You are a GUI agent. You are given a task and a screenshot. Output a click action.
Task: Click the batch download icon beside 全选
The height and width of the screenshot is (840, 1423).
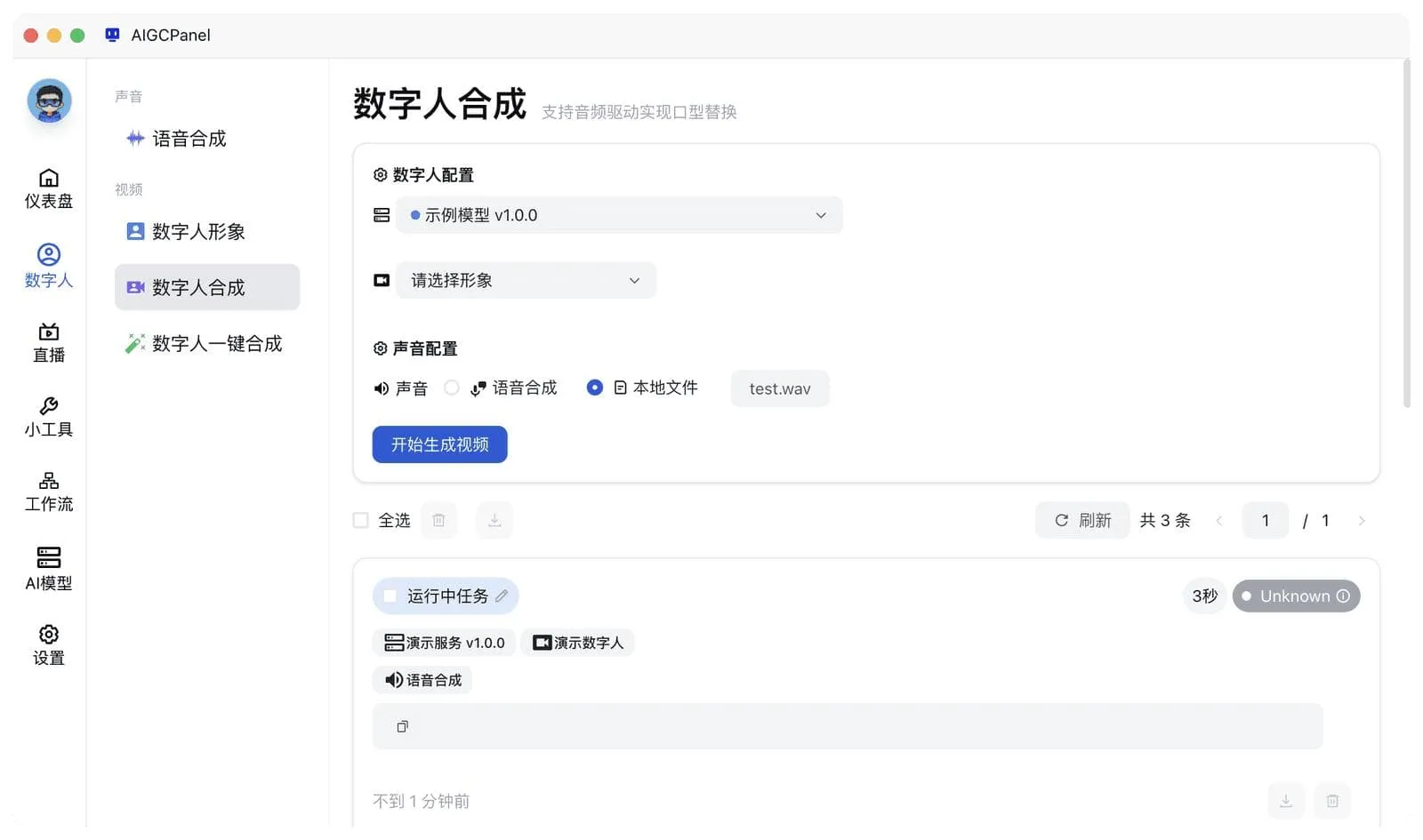[494, 520]
